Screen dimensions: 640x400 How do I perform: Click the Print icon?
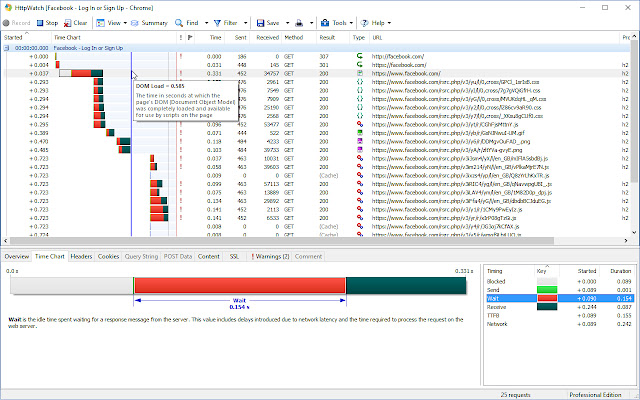click(x=301, y=22)
